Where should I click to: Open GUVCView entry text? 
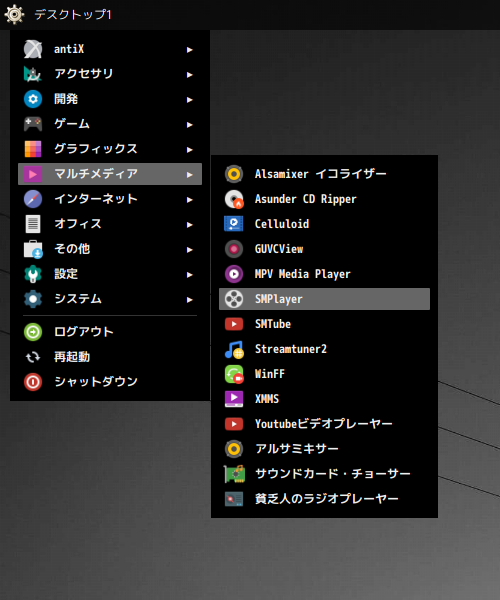279,249
